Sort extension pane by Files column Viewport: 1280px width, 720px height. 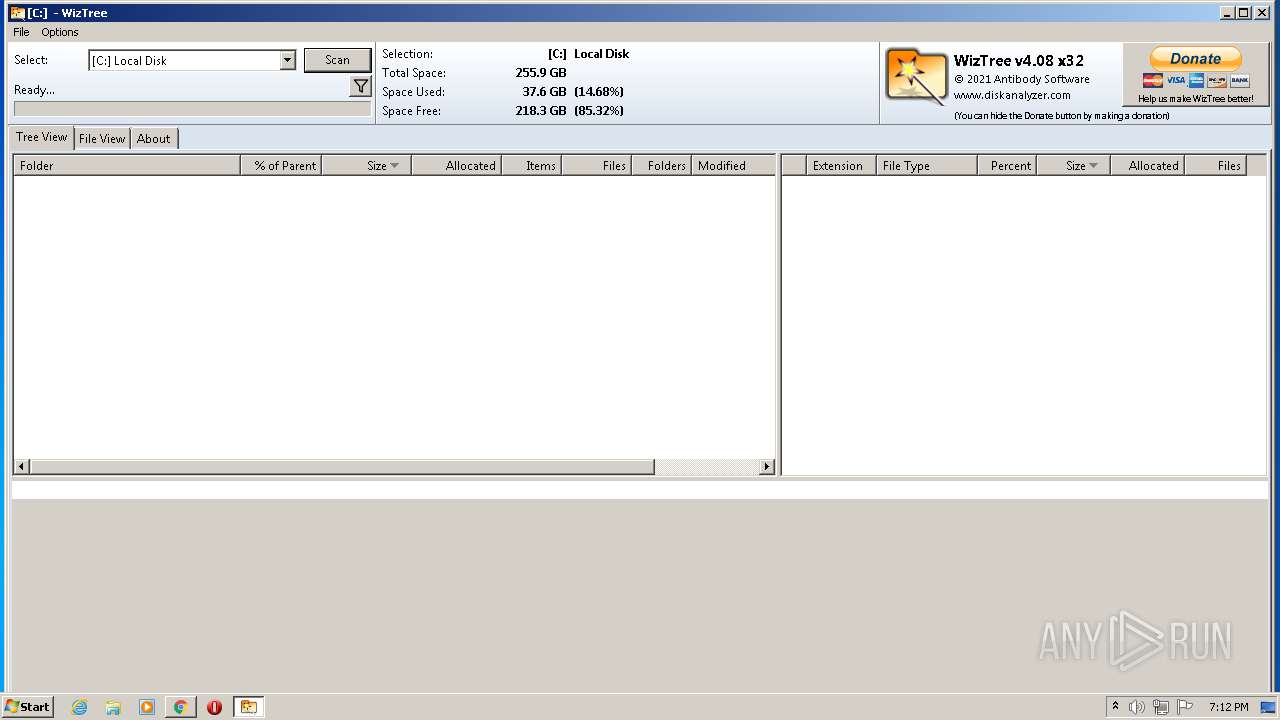pos(1215,165)
